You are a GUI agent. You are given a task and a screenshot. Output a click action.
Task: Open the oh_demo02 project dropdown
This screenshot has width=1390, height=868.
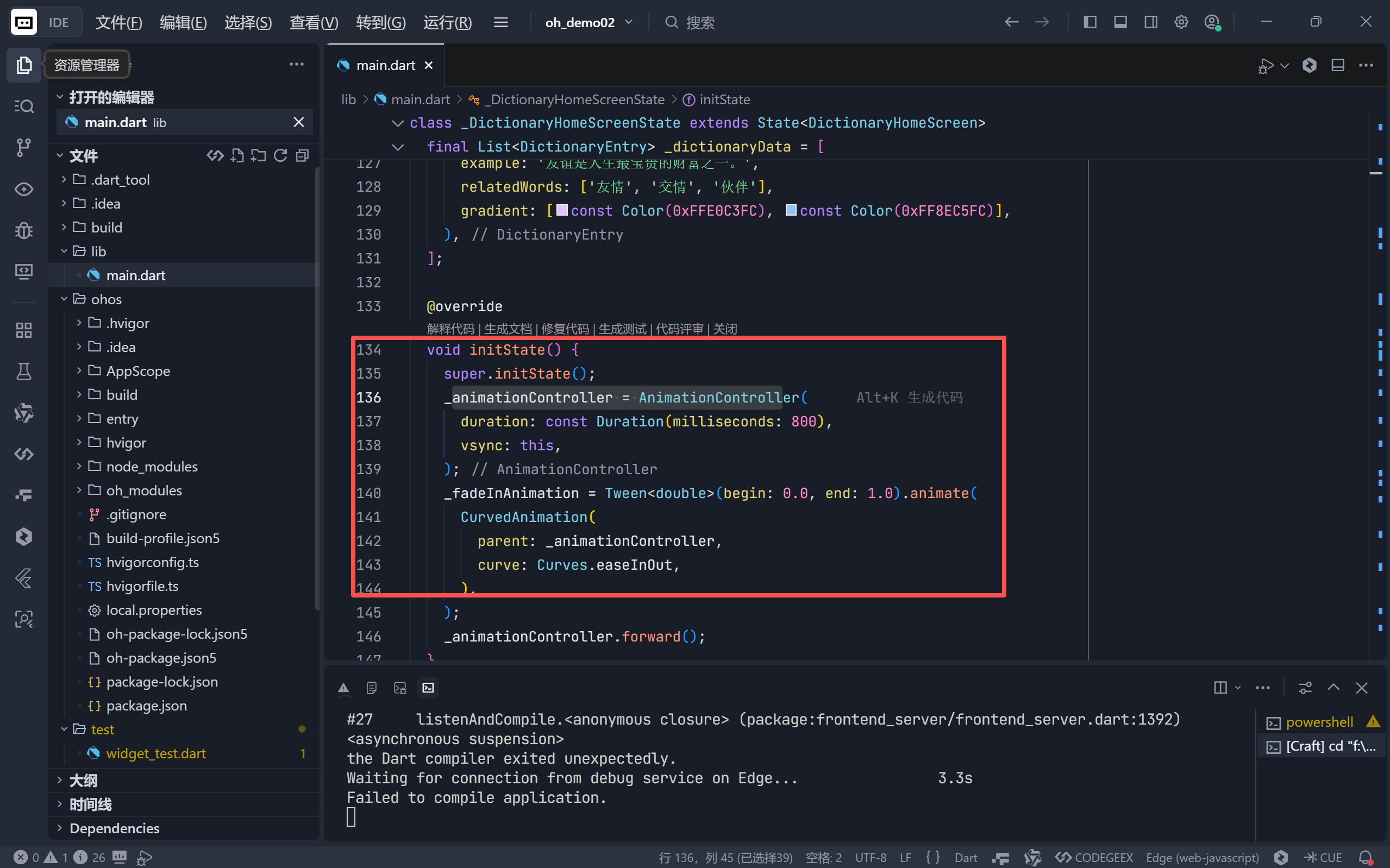[x=588, y=22]
